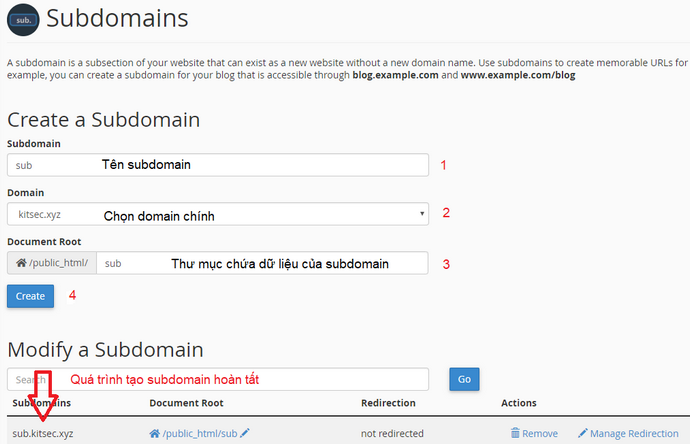Select the Search box under Modify a Subdomain
Image resolution: width=690 pixels, height=444 pixels.
point(217,379)
